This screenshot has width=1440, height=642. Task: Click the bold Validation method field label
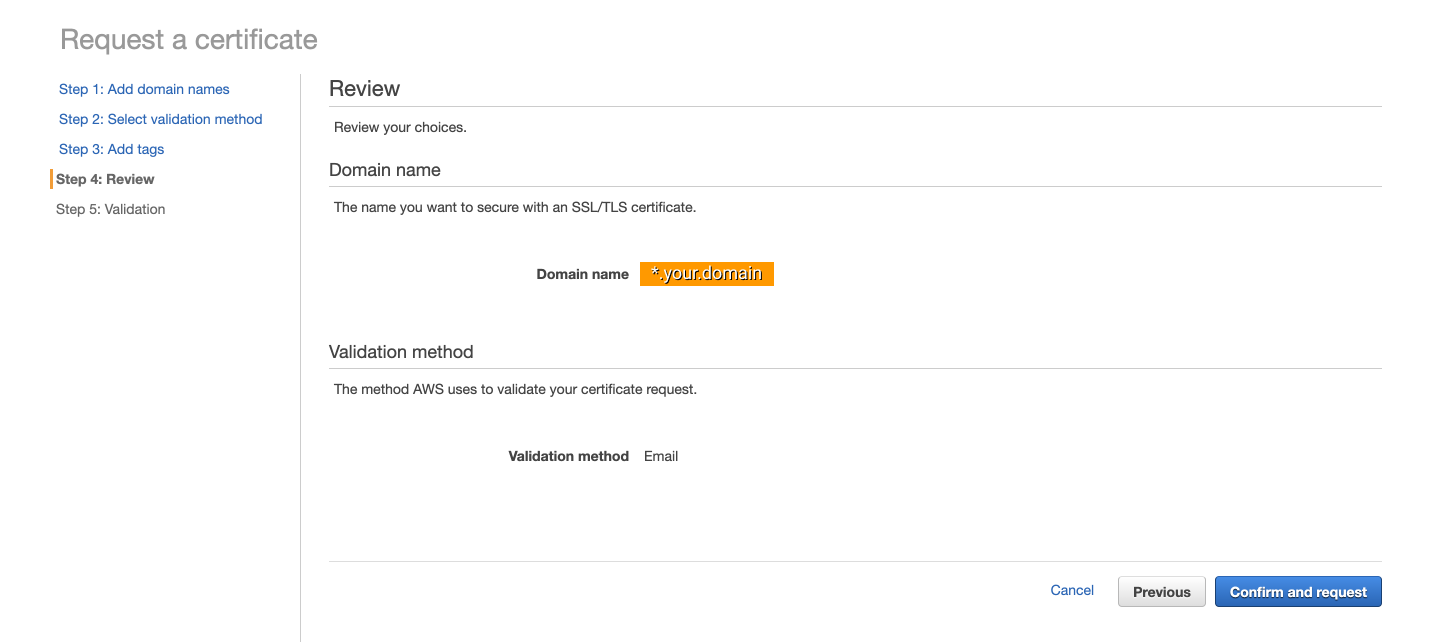tap(568, 456)
